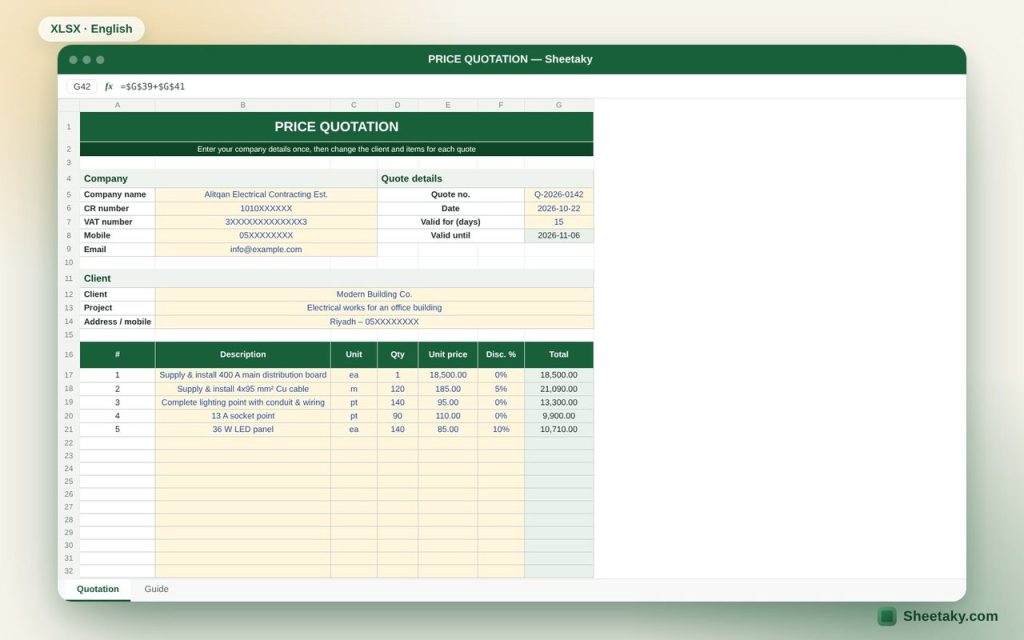The width and height of the screenshot is (1024, 640).
Task: Click the Sheetaky.com logo icon
Action: (x=887, y=616)
